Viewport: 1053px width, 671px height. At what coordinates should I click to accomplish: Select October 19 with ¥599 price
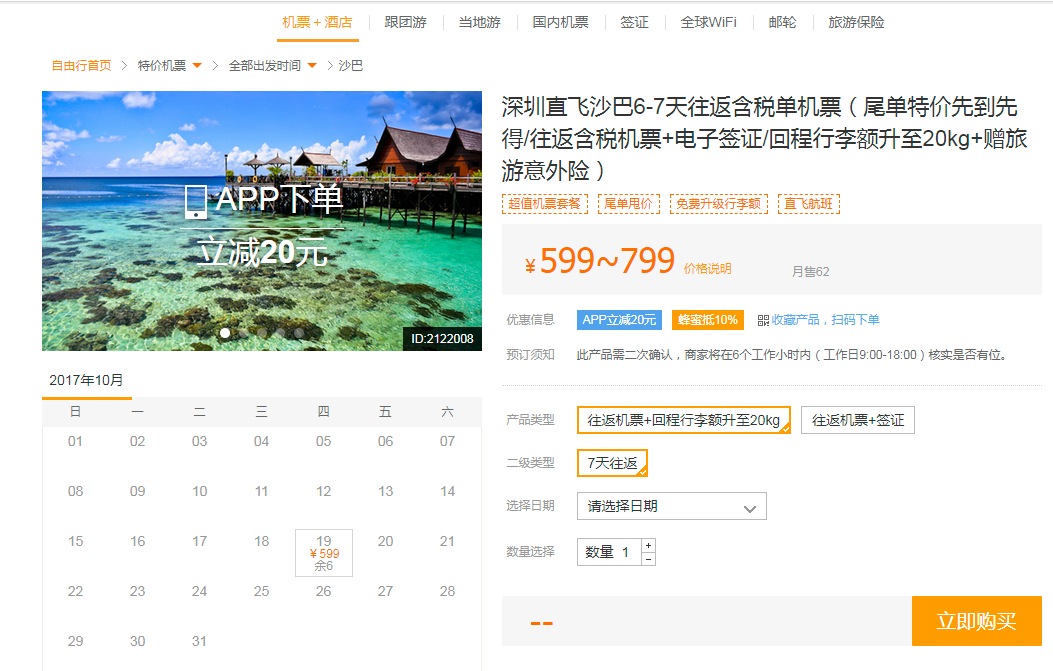(x=324, y=553)
